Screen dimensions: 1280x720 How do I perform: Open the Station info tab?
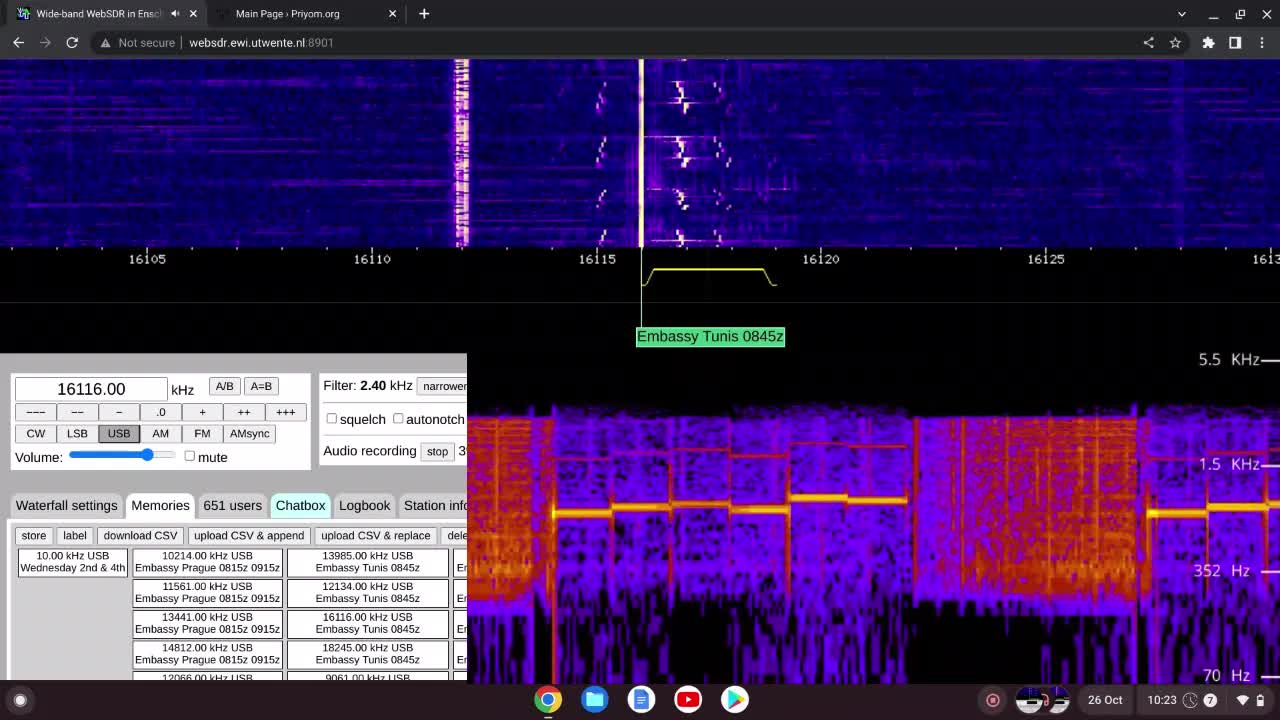[433, 505]
